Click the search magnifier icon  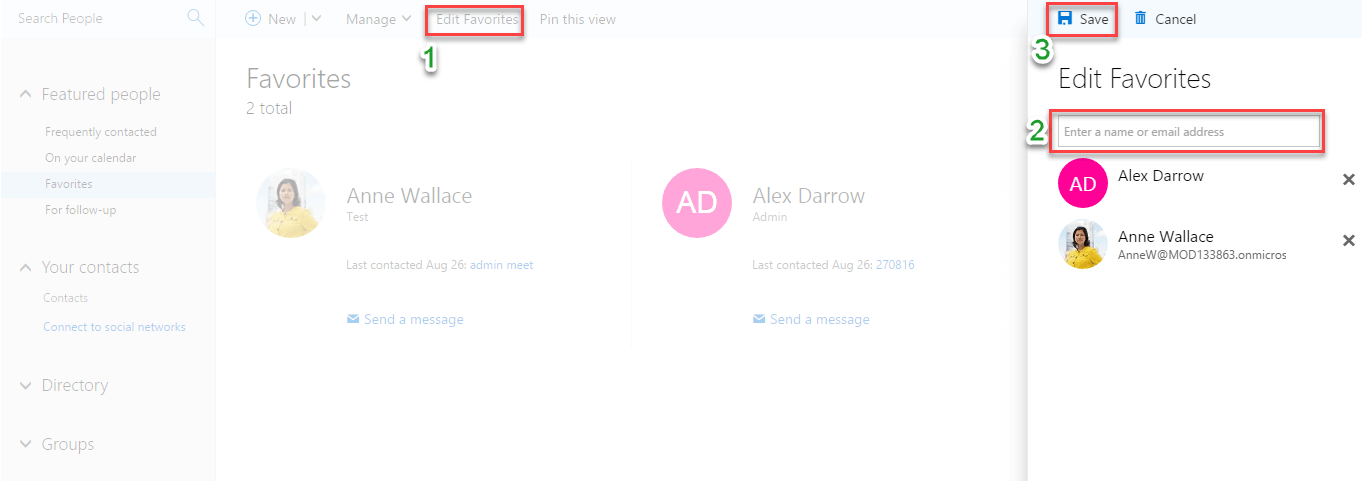coord(195,18)
